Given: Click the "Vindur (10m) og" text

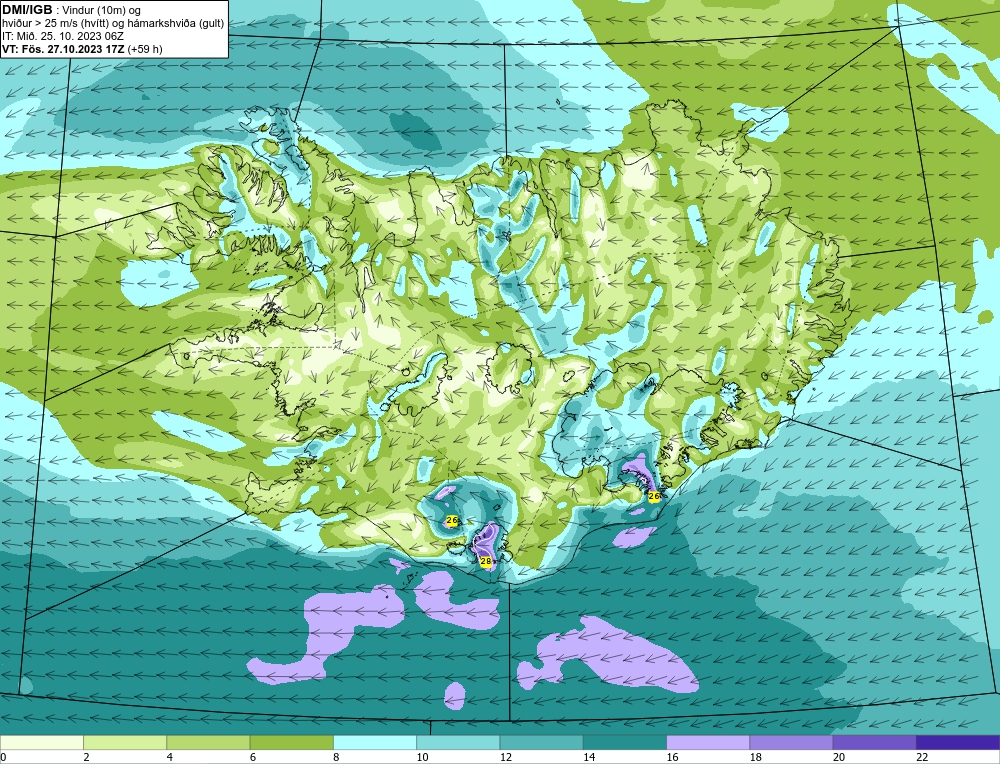Looking at the screenshot, I should point(101,11).
